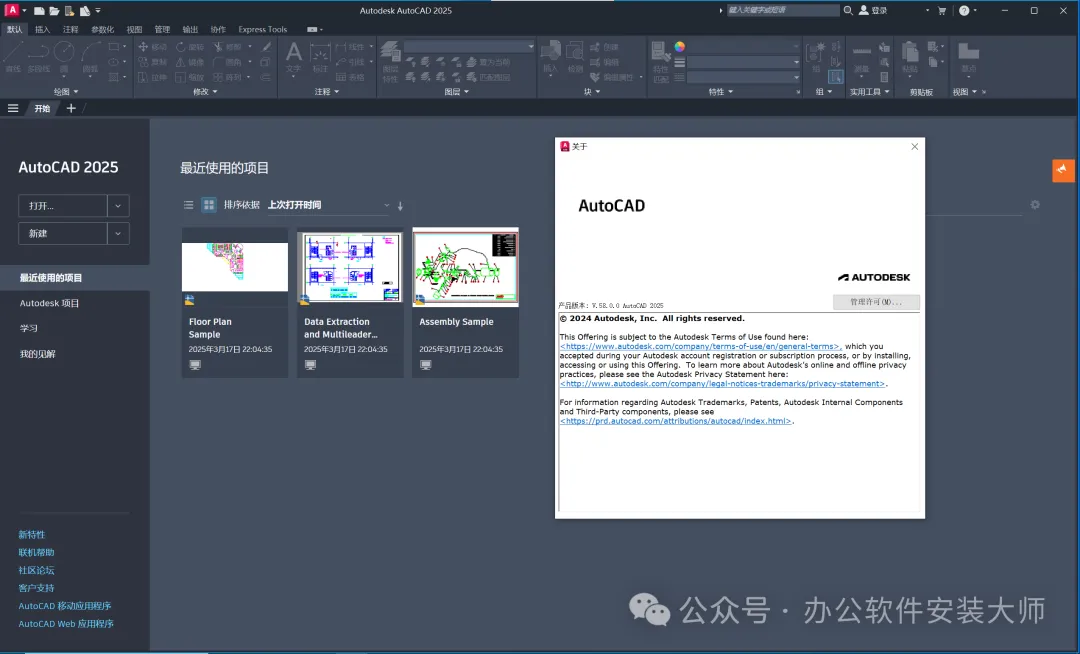The image size is (1080, 654).
Task: Open the 上次打开时间 sort dropdown
Action: (329, 205)
